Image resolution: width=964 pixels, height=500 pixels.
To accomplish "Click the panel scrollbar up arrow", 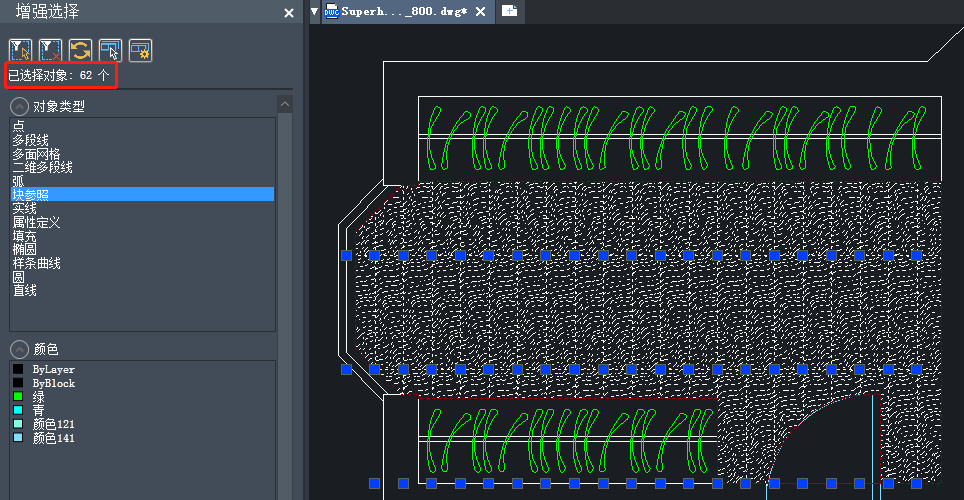I will point(285,105).
